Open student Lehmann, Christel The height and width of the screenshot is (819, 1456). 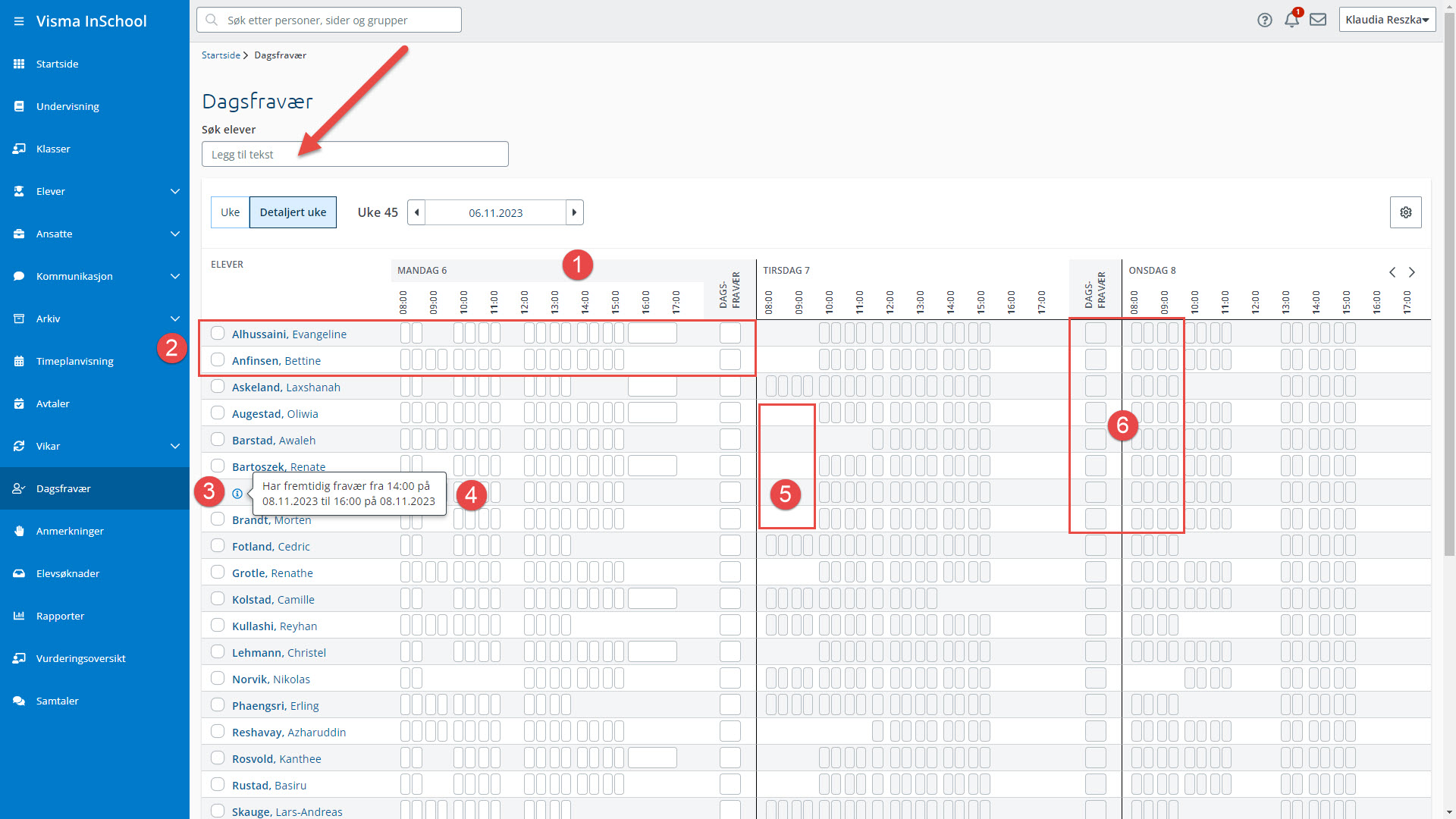pyautogui.click(x=279, y=653)
